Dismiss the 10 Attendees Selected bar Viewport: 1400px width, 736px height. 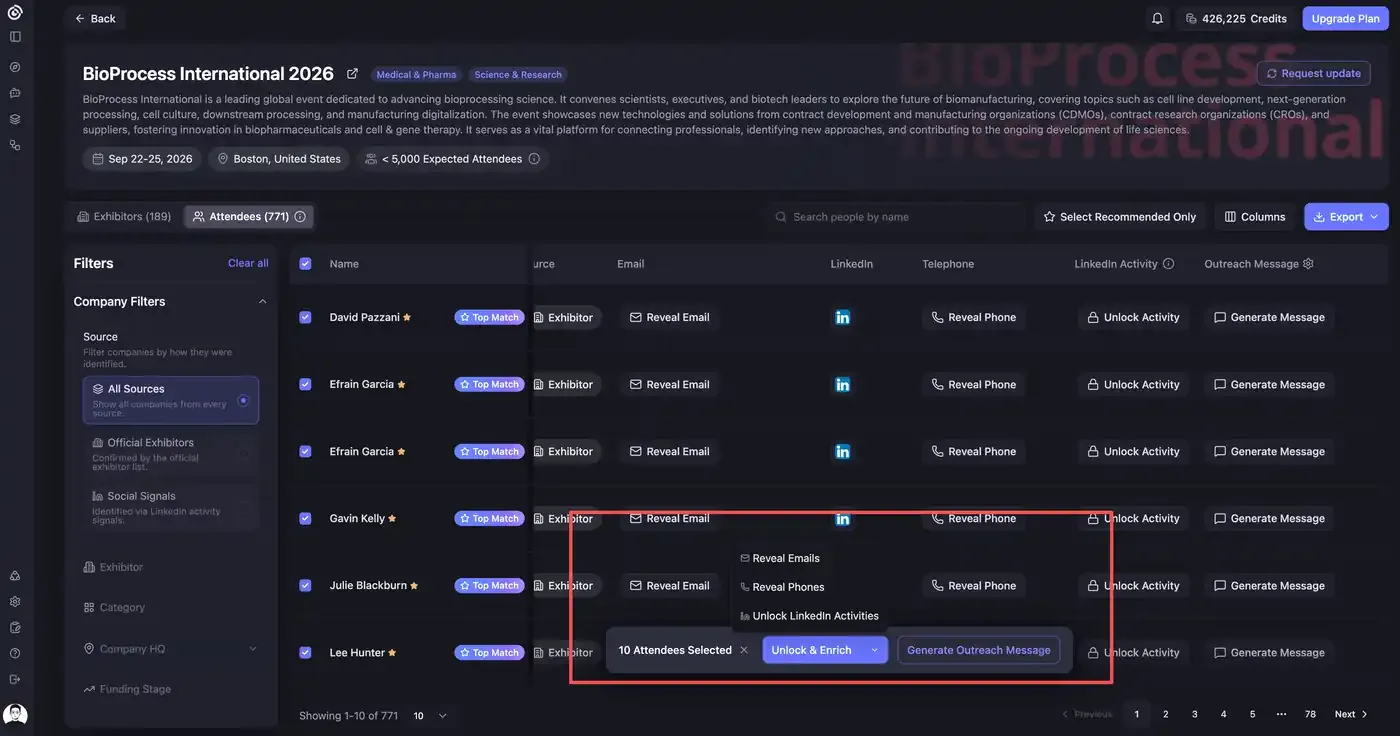click(x=743, y=650)
